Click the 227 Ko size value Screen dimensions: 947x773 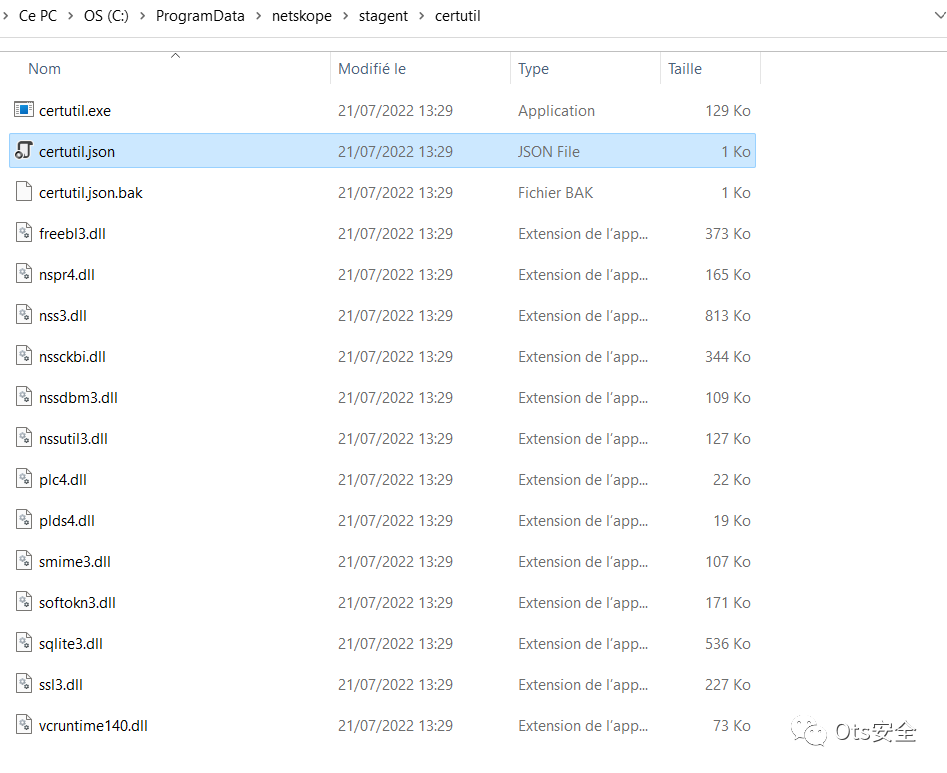tap(728, 685)
